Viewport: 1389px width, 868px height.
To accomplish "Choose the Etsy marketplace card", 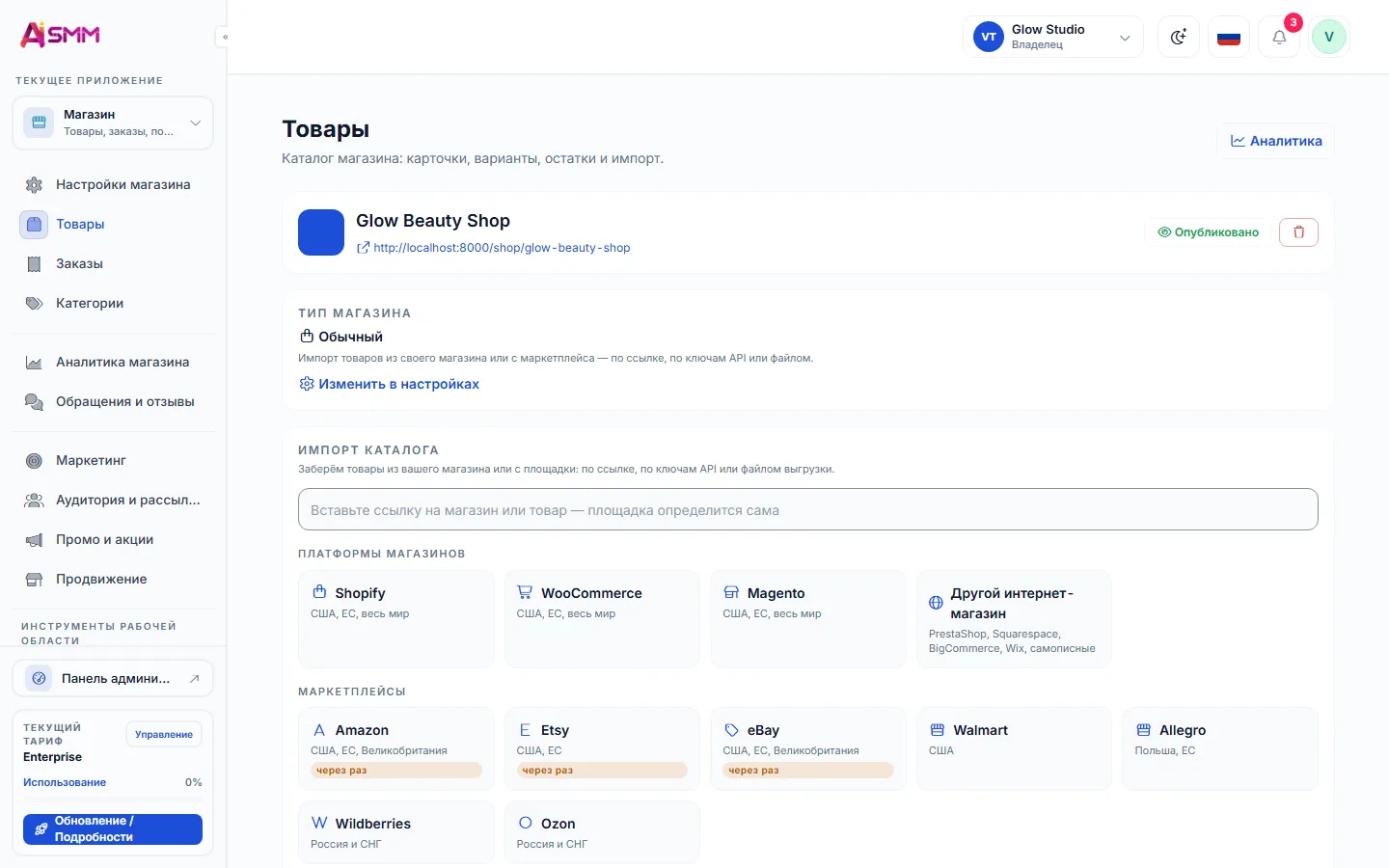I will (x=603, y=749).
